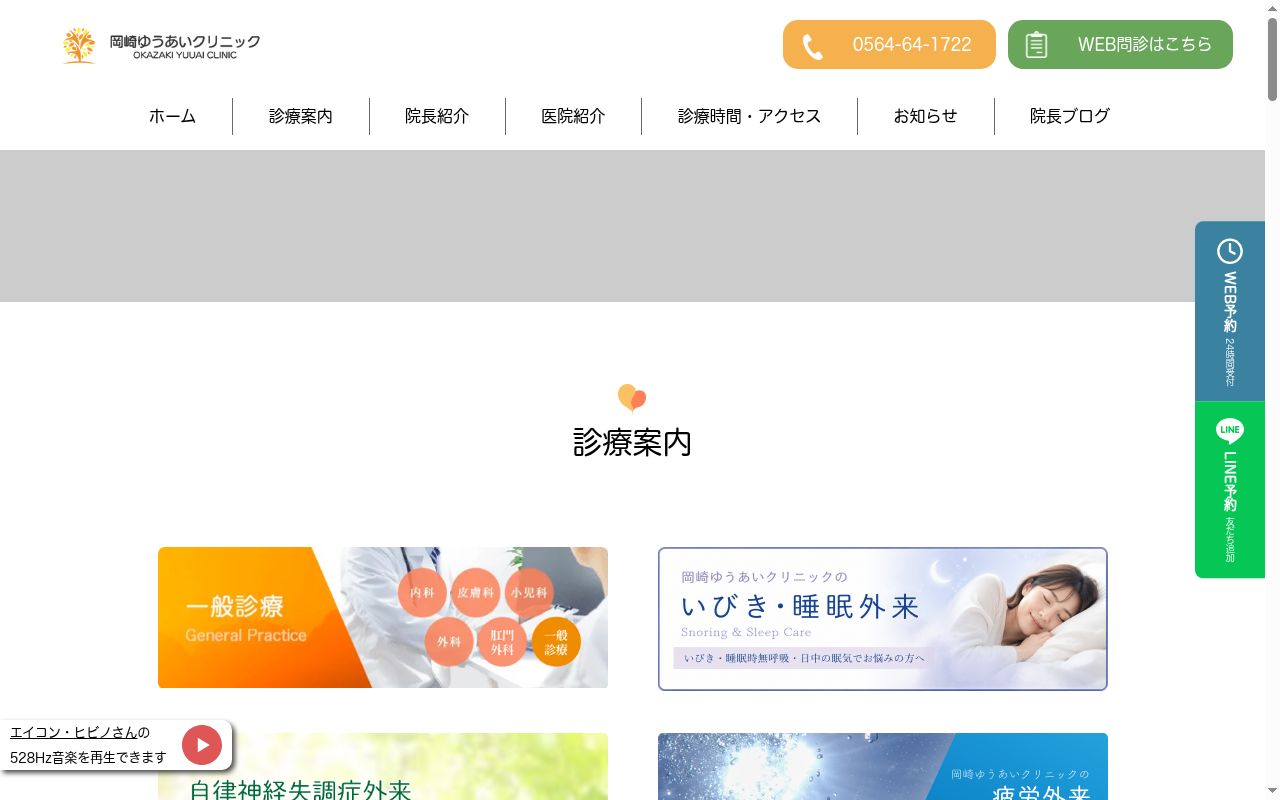Open ホーム in the navigation menu

coord(172,116)
